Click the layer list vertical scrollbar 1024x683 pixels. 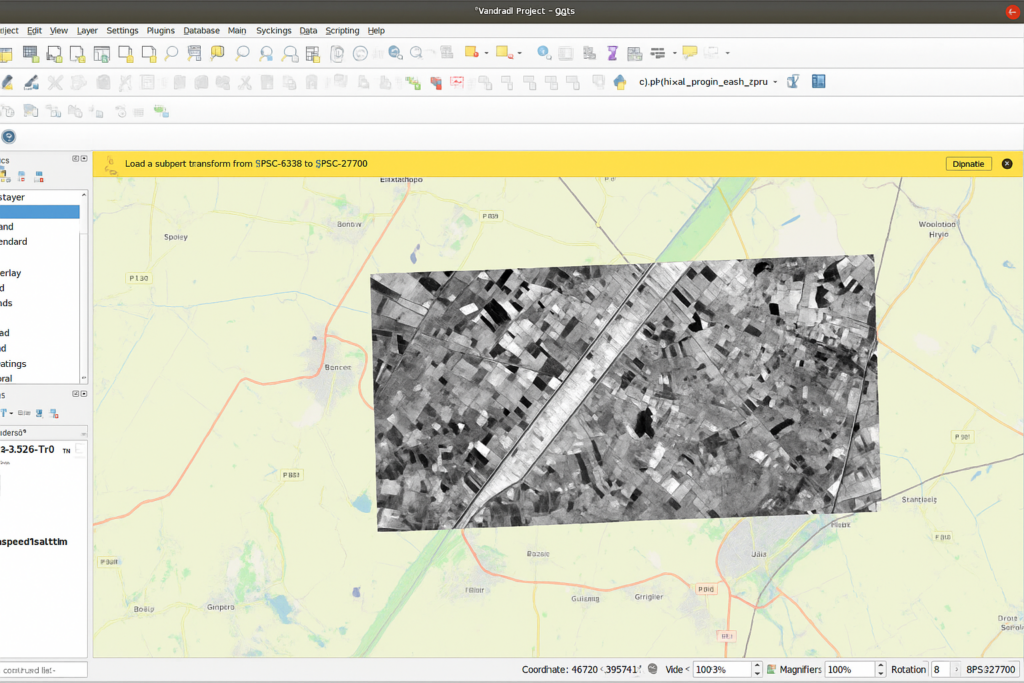point(84,287)
